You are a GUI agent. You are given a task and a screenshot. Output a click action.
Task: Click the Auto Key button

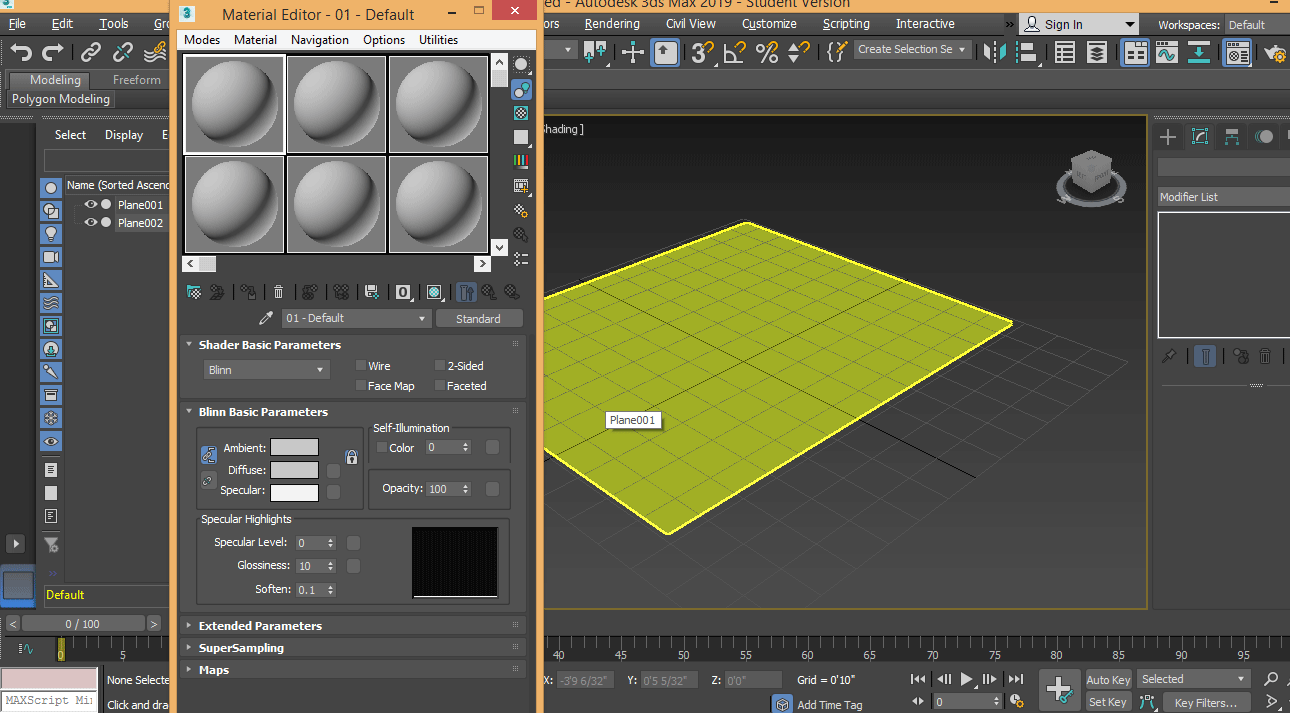pos(1107,680)
